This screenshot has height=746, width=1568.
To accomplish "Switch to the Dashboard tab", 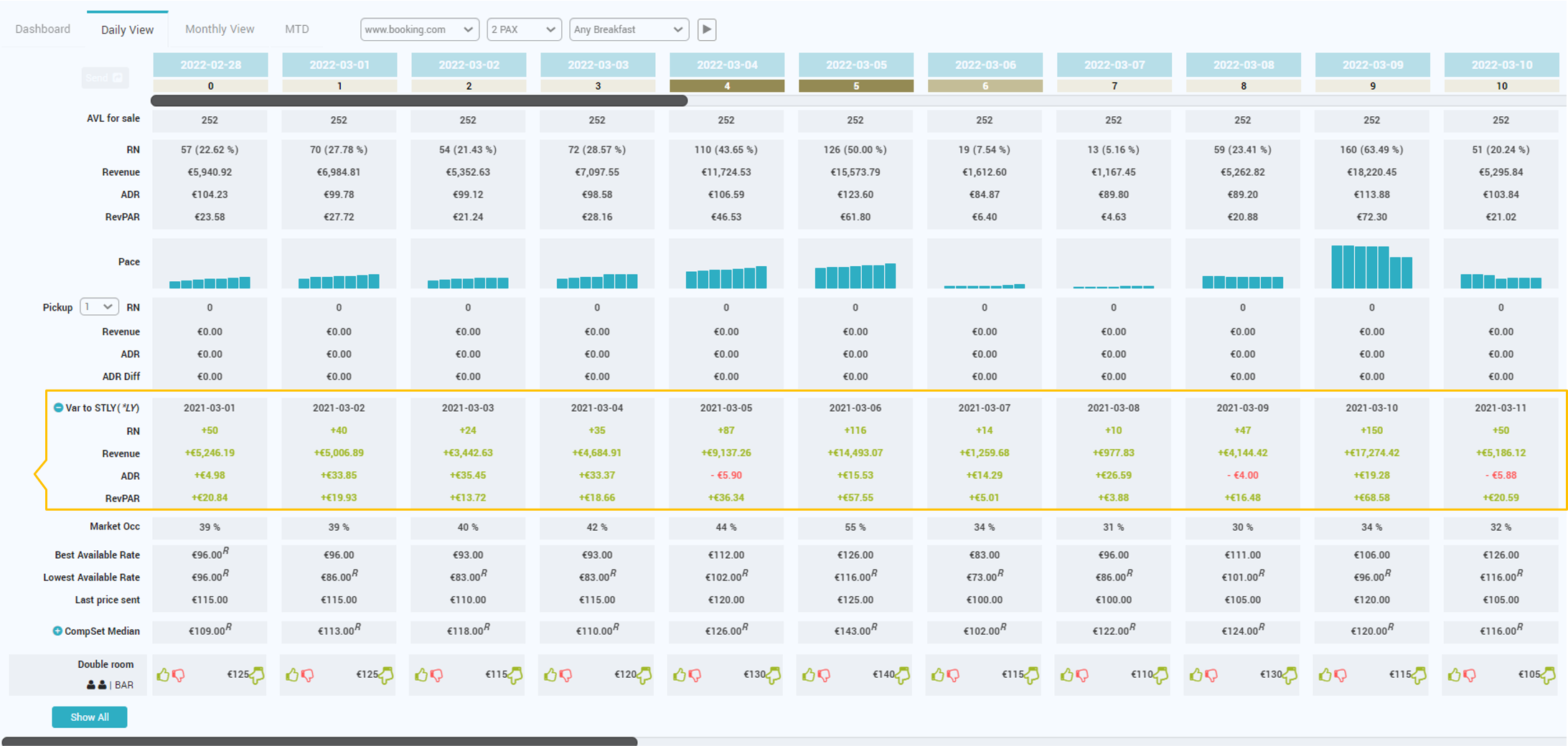I will 43,29.
